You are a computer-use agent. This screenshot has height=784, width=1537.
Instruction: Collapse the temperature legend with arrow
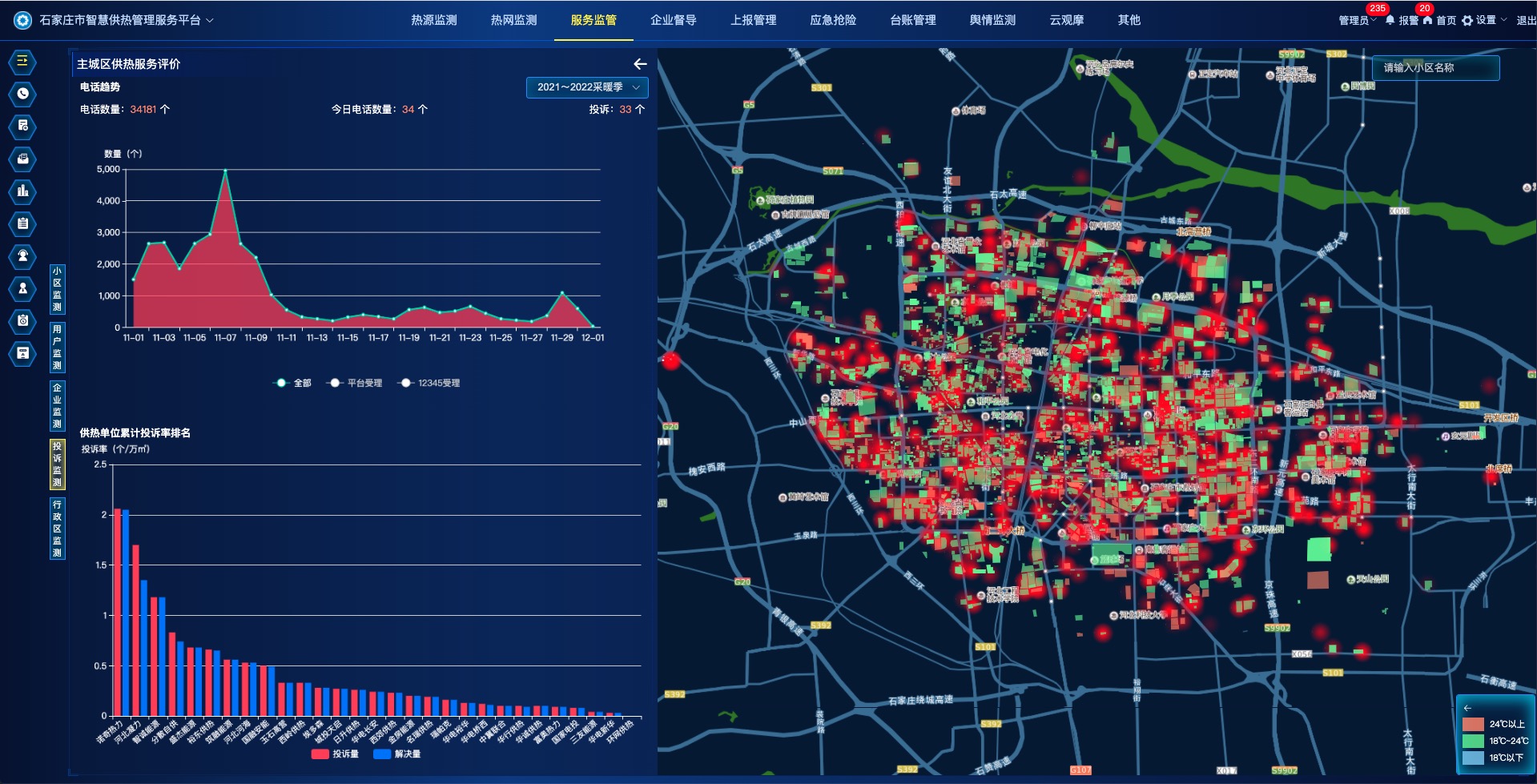tap(1467, 708)
